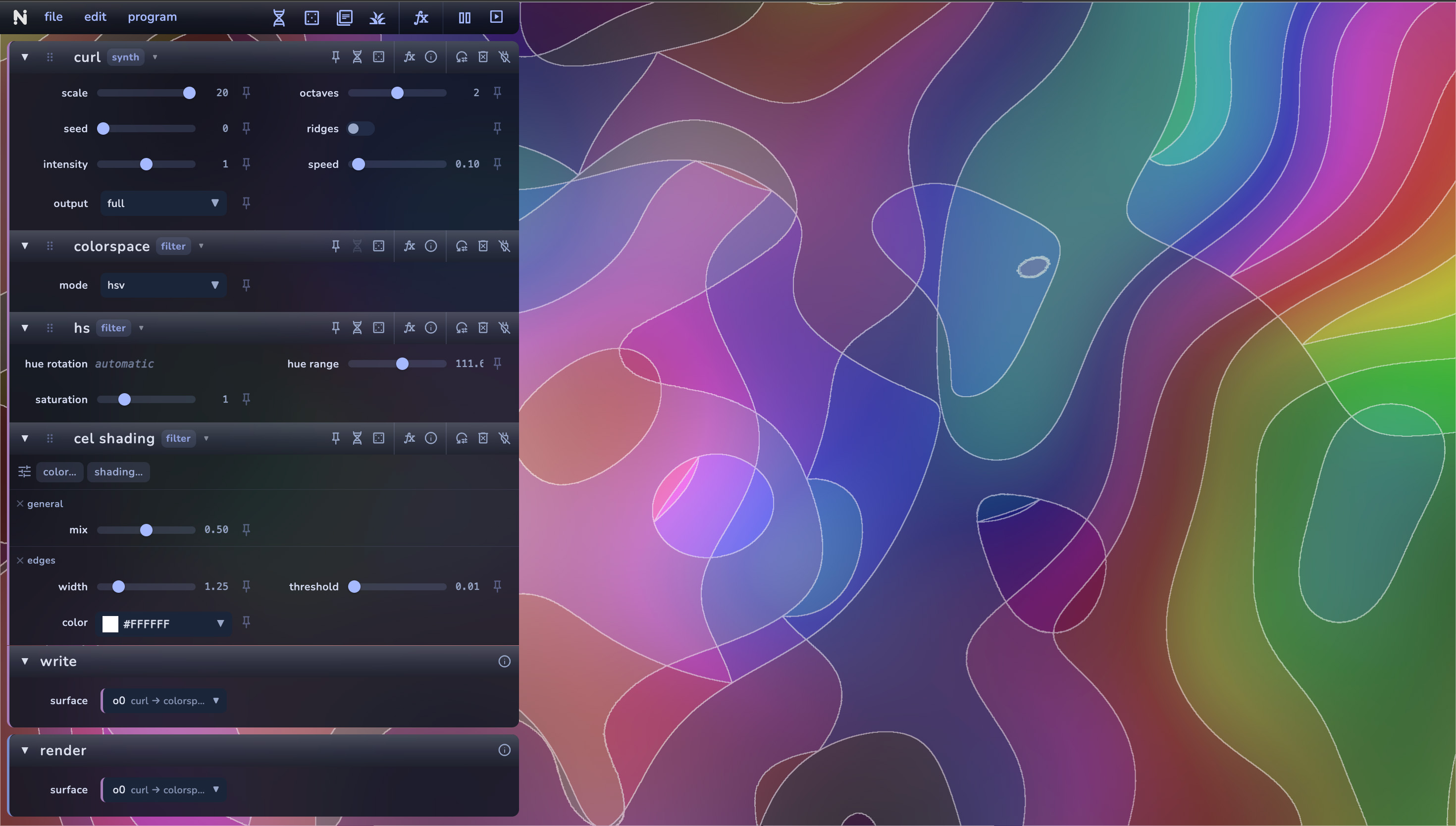Open the program menu

point(152,17)
